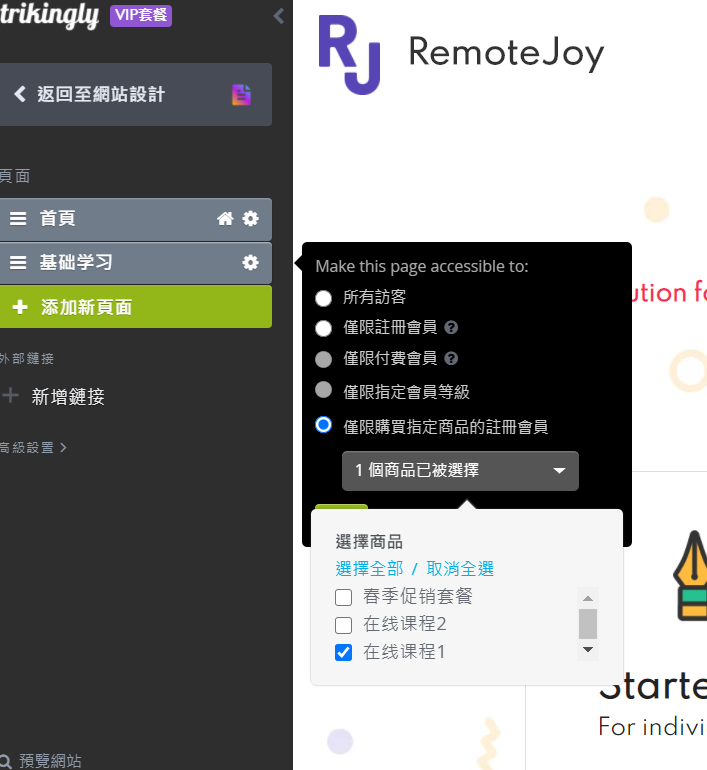Click 添加新頁面 button
The height and width of the screenshot is (770, 707).
[x=136, y=307]
